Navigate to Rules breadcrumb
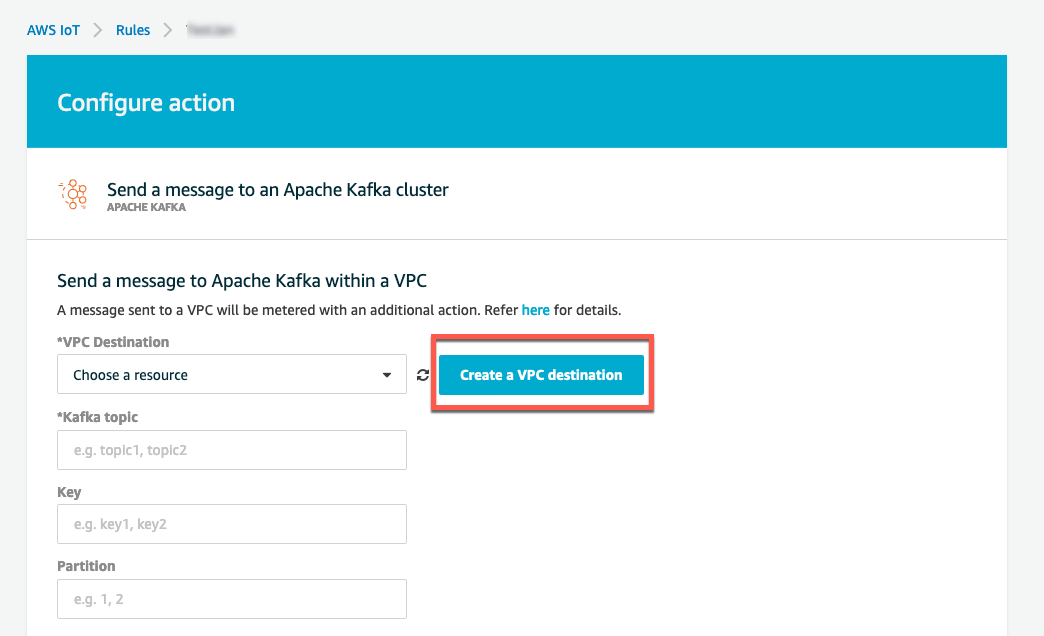1044x636 pixels. (x=133, y=30)
